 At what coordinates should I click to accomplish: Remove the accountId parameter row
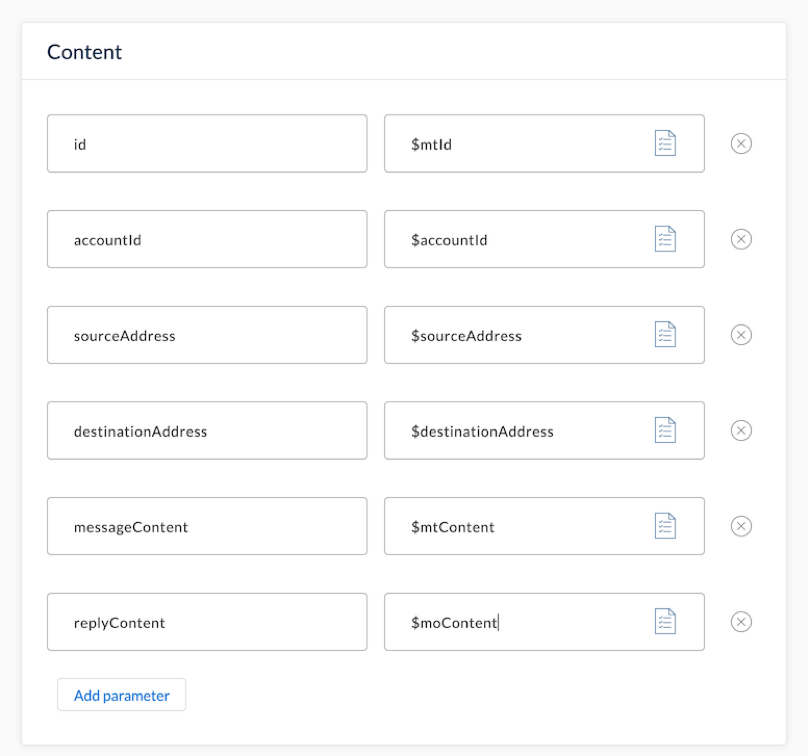(741, 239)
